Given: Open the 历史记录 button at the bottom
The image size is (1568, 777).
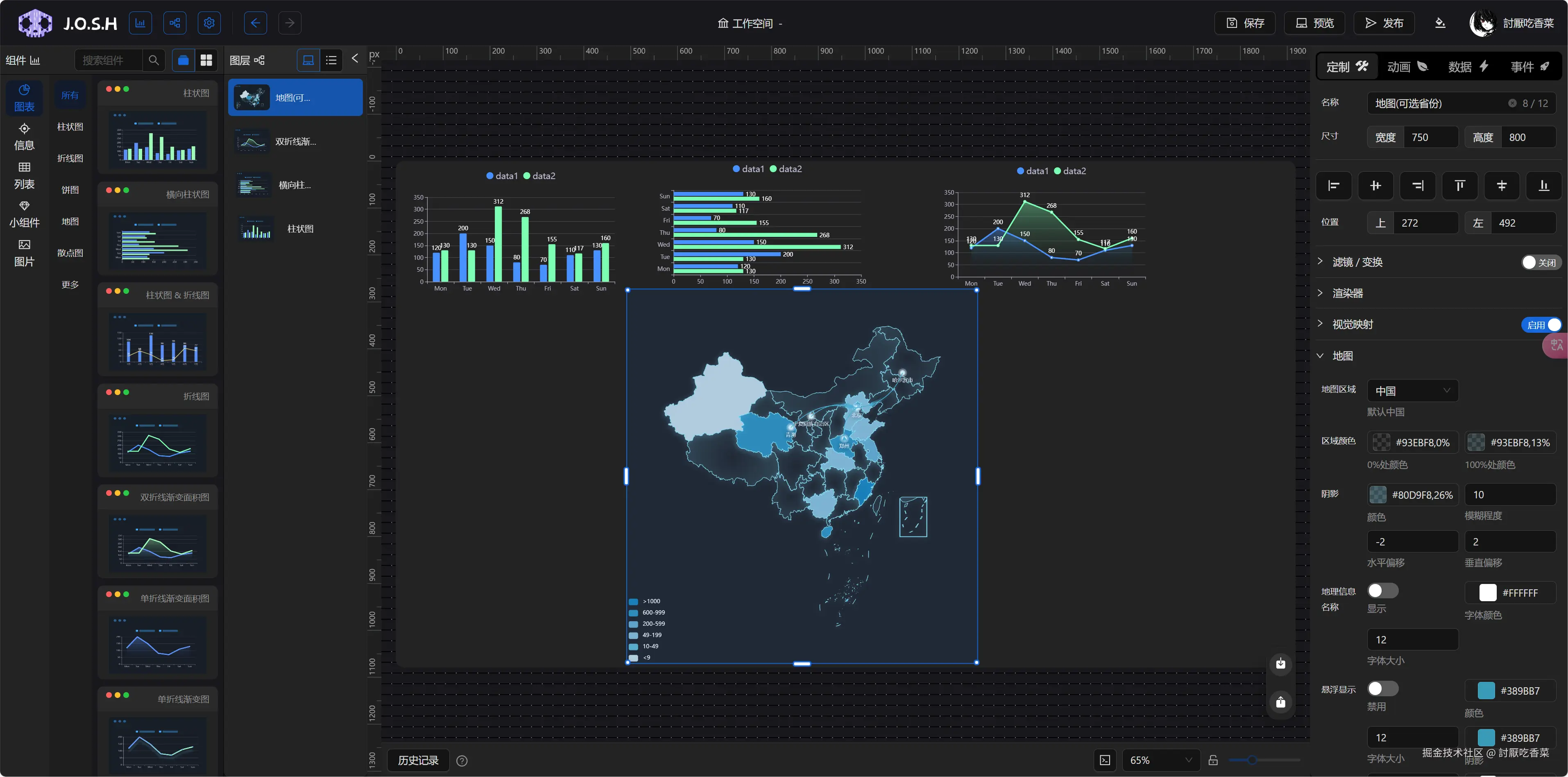Looking at the screenshot, I should pos(417,760).
